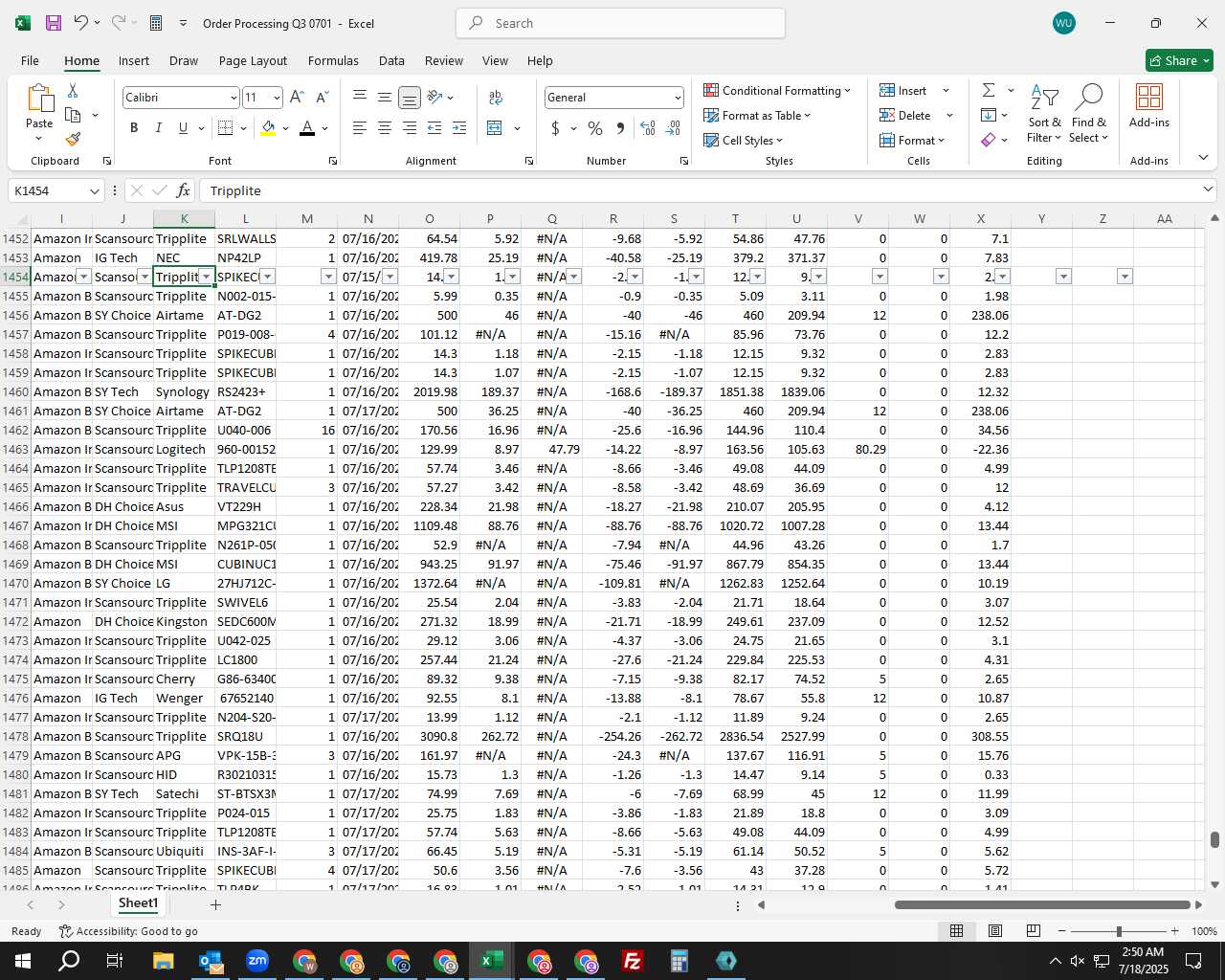Viewport: 1225px width, 980px height.
Task: Click the Wrap Text icon
Action: click(496, 98)
